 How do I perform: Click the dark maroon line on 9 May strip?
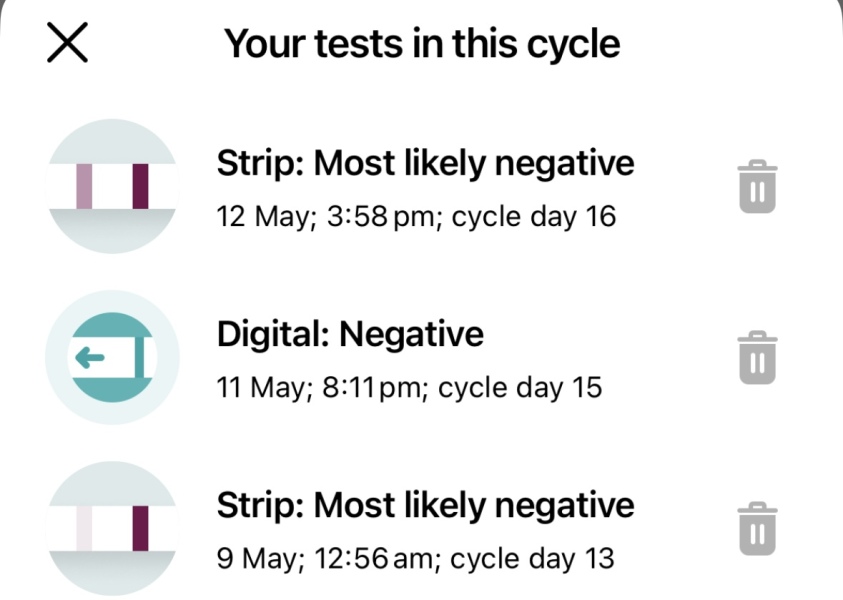tap(140, 528)
